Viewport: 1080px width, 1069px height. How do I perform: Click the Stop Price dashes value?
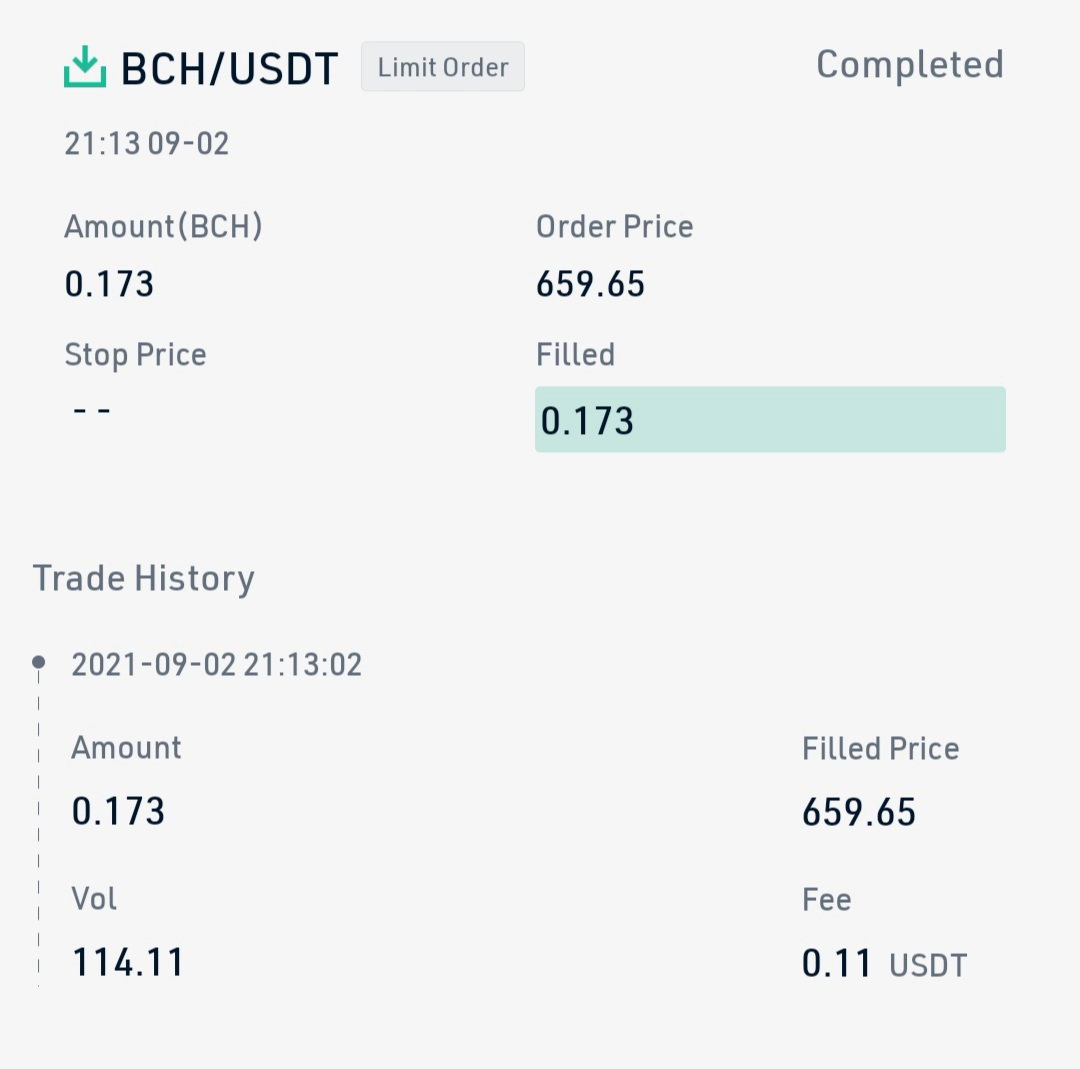(92, 411)
